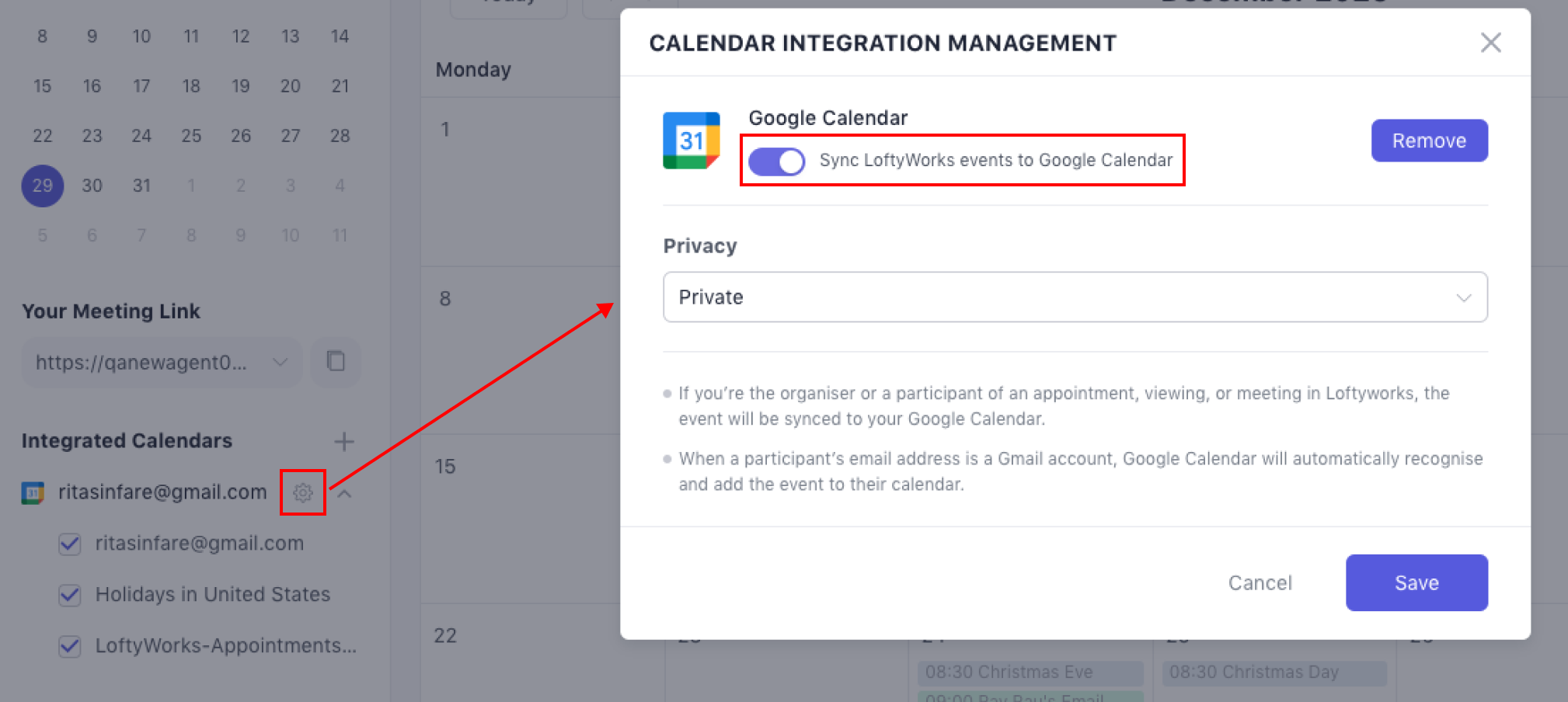1568x702 pixels.
Task: Close the Calendar Integration Management dialog
Action: [1490, 43]
